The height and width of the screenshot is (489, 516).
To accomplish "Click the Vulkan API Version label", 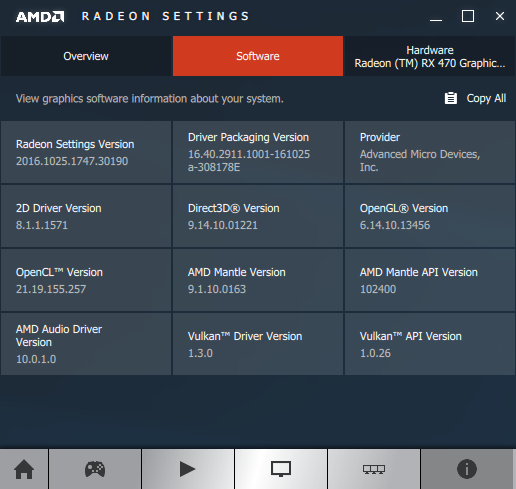I will point(411,336).
